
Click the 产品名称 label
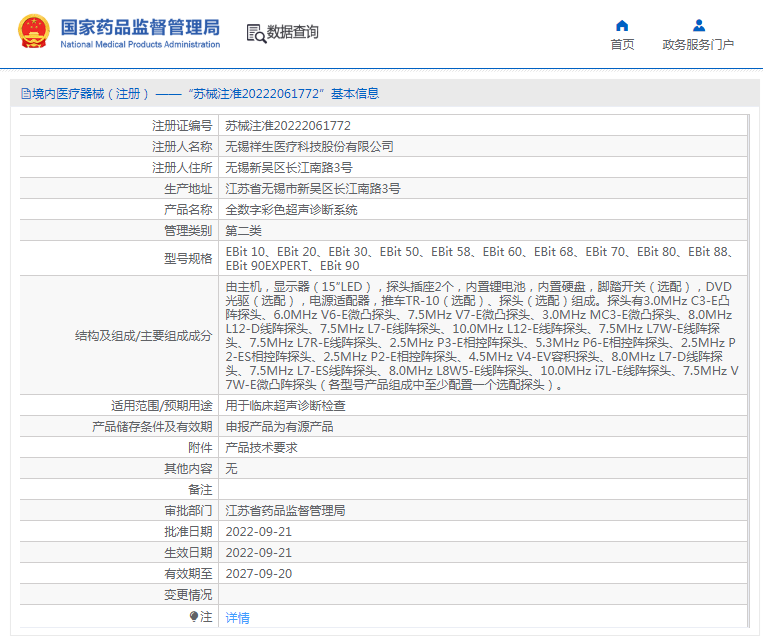pyautogui.click(x=188, y=210)
